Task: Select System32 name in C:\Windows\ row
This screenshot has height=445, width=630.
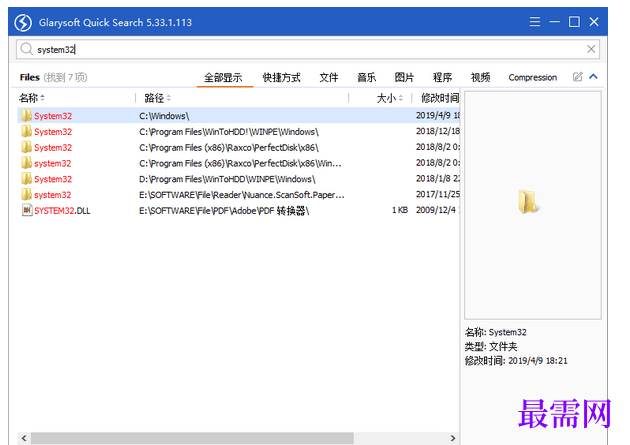Action: [53, 116]
